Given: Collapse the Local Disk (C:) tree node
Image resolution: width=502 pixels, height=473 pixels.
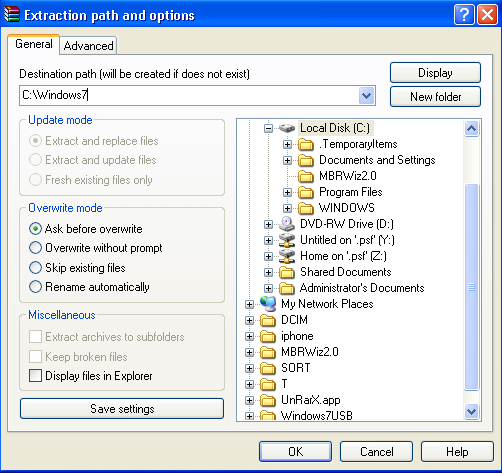Looking at the screenshot, I should [x=268, y=128].
